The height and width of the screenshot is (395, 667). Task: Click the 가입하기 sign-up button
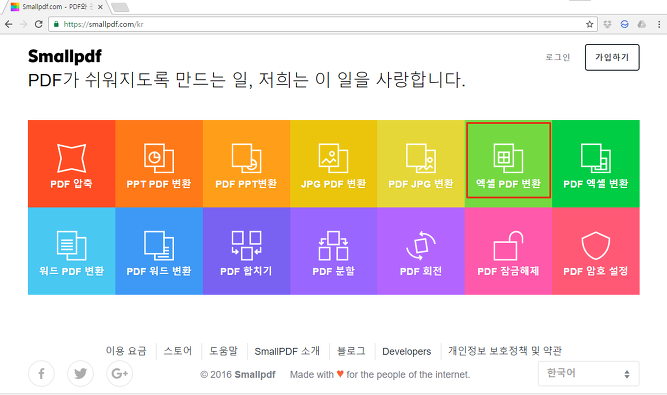[x=612, y=57]
